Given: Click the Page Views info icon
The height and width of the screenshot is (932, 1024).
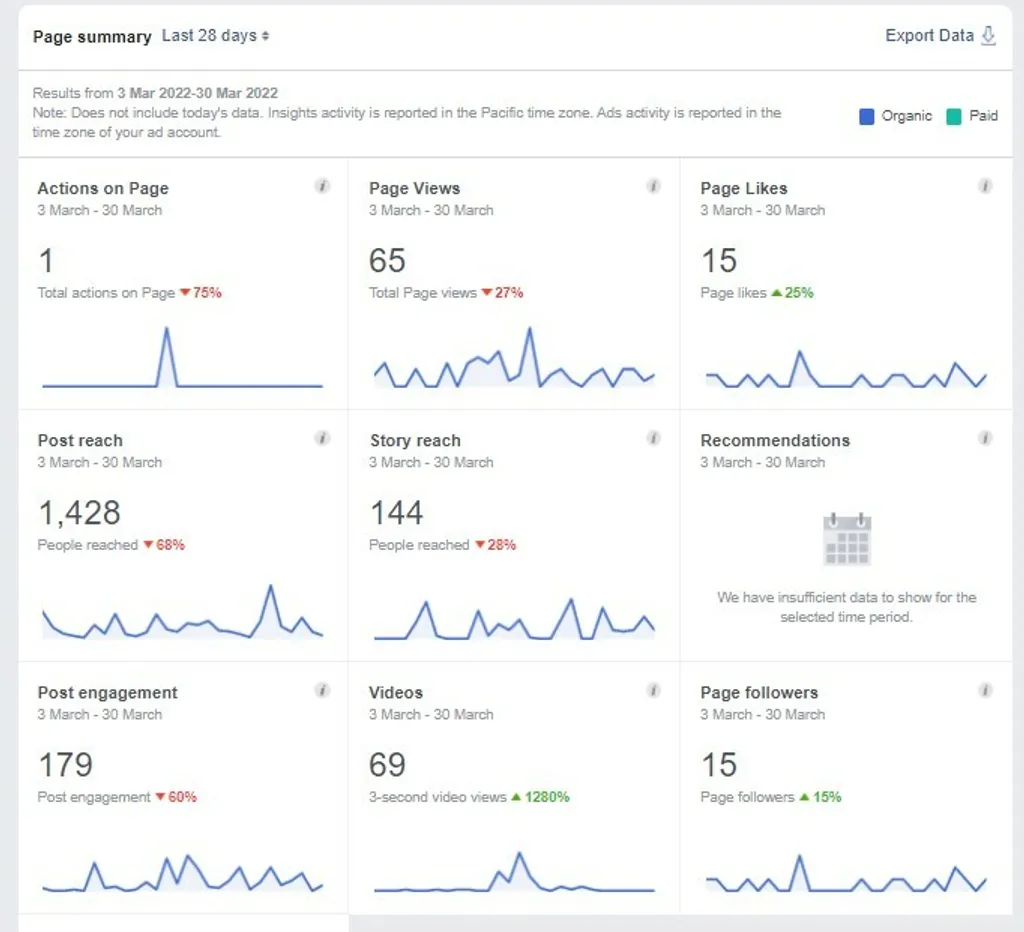Looking at the screenshot, I should [653, 186].
